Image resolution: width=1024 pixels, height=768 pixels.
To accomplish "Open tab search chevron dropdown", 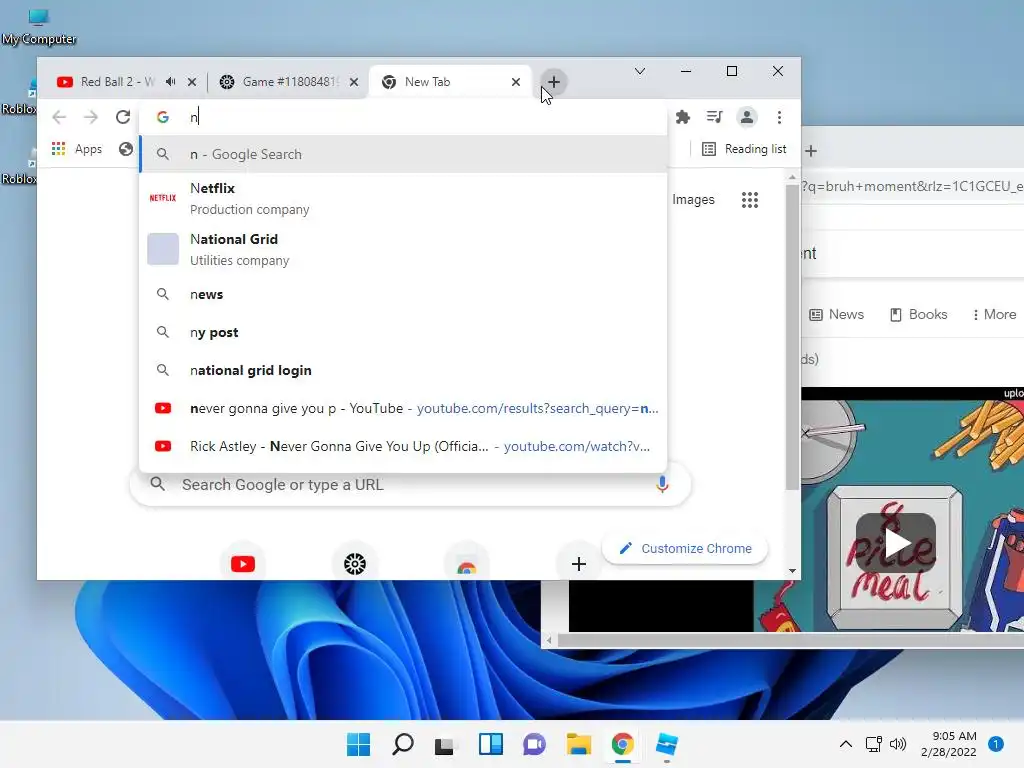I will click(x=640, y=71).
